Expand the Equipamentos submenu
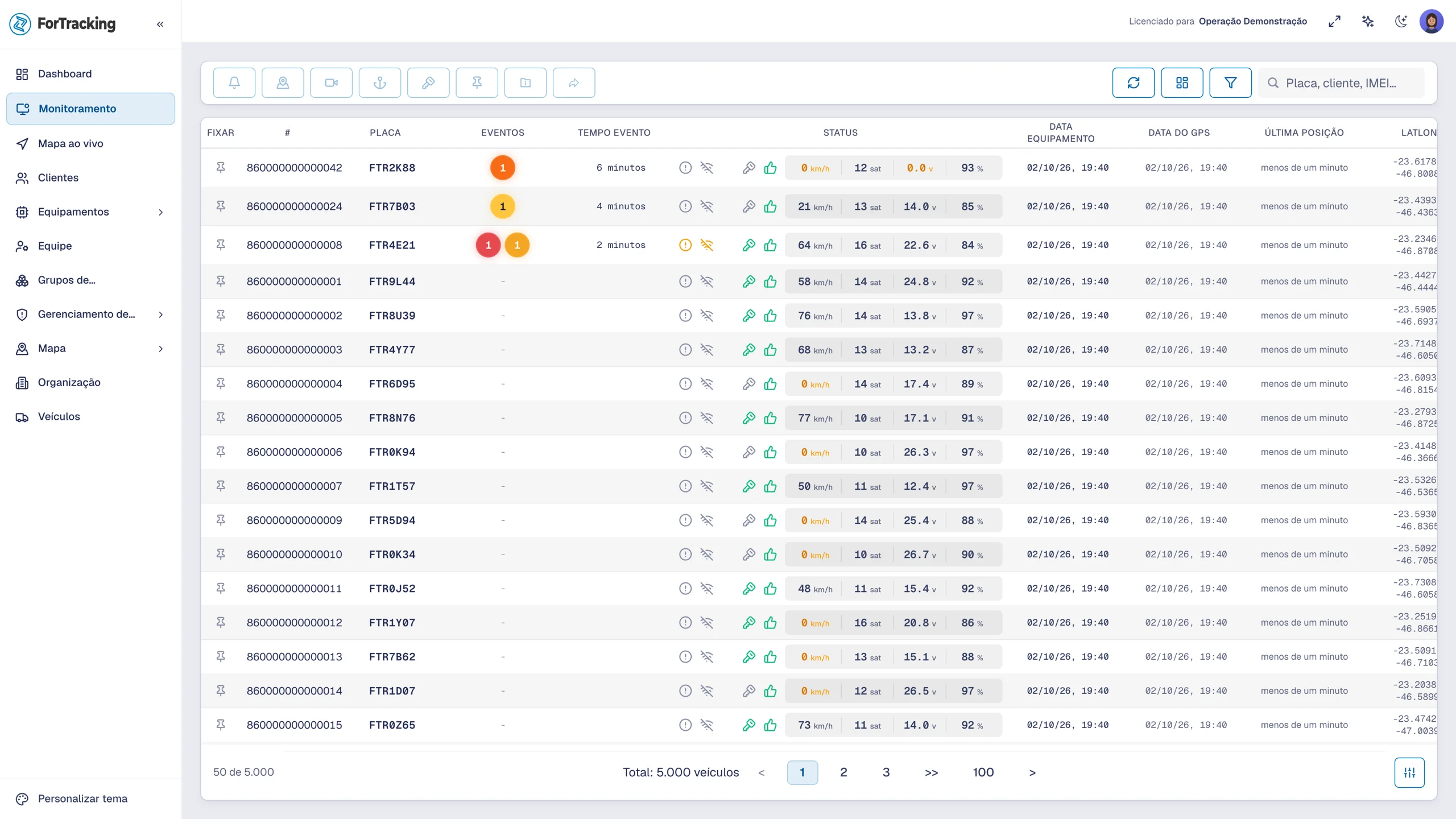 (161, 212)
